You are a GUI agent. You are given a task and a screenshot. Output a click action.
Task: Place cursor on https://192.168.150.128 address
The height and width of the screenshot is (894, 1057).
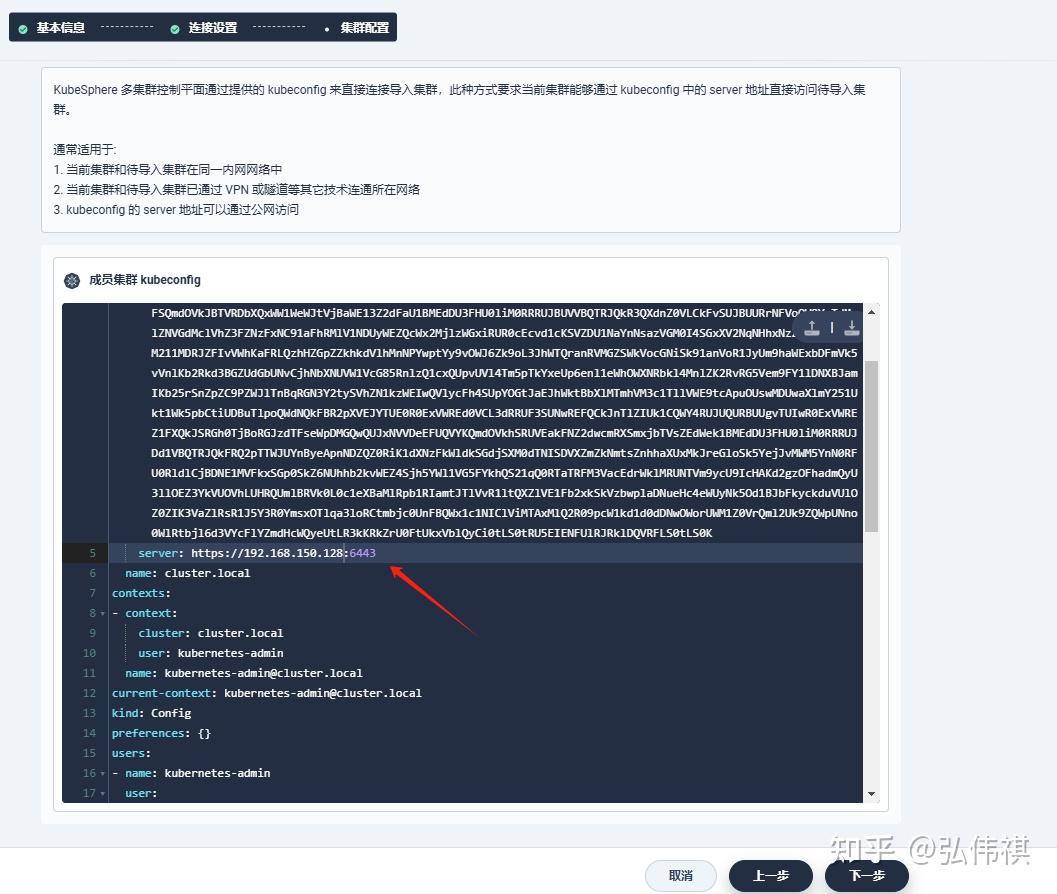click(267, 553)
